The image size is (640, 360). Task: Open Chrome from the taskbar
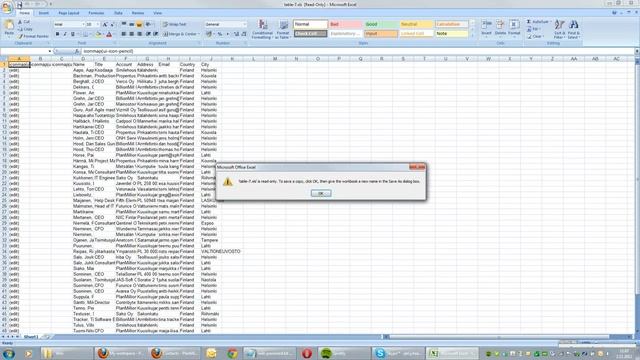(x=232, y=353)
